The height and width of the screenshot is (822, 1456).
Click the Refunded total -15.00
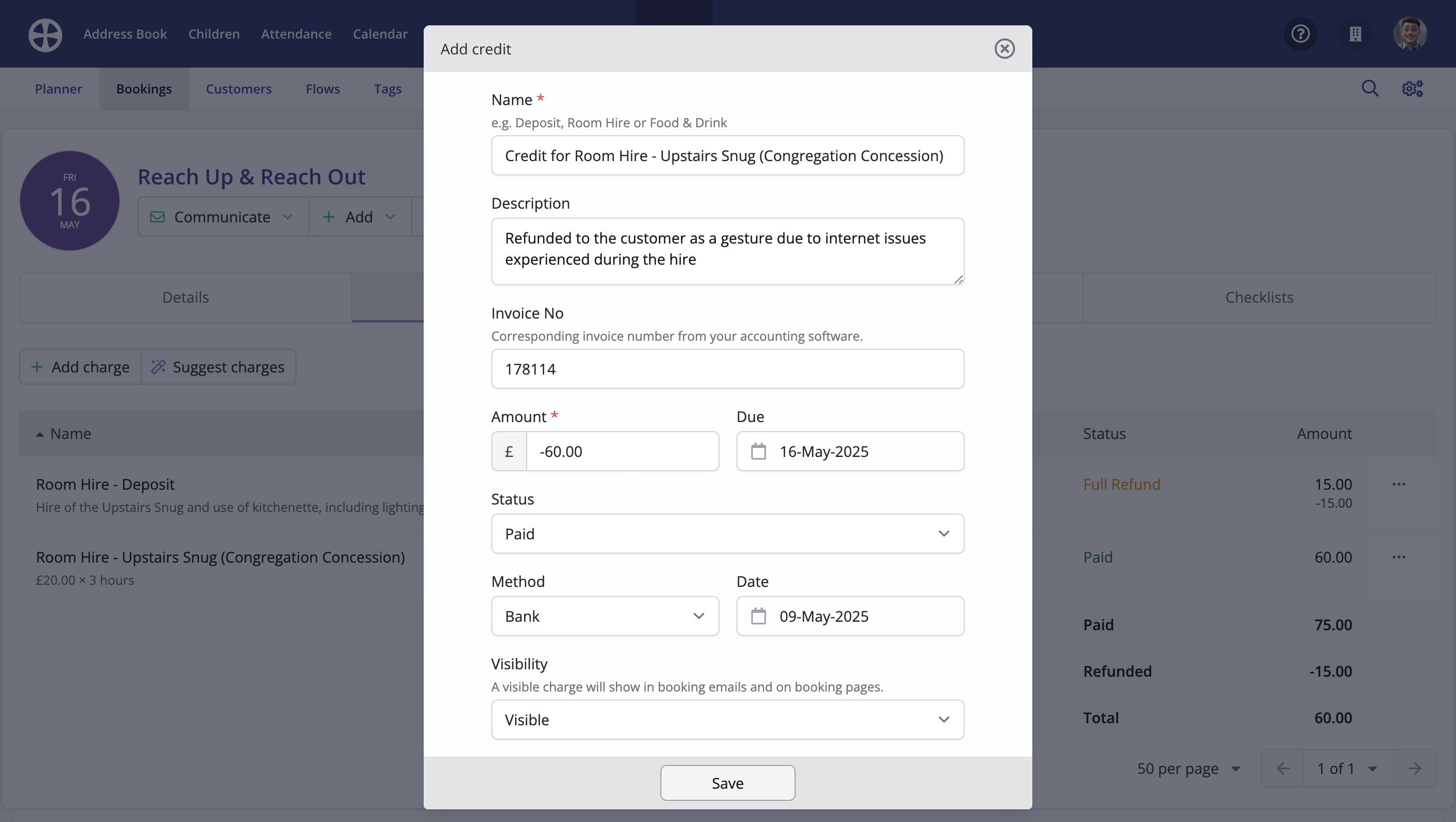coord(1330,671)
